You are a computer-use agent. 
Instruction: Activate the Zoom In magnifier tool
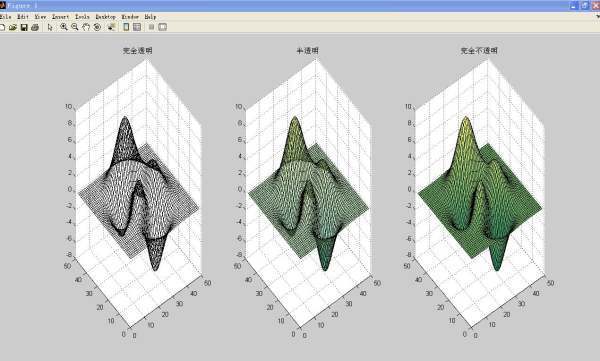point(64,27)
